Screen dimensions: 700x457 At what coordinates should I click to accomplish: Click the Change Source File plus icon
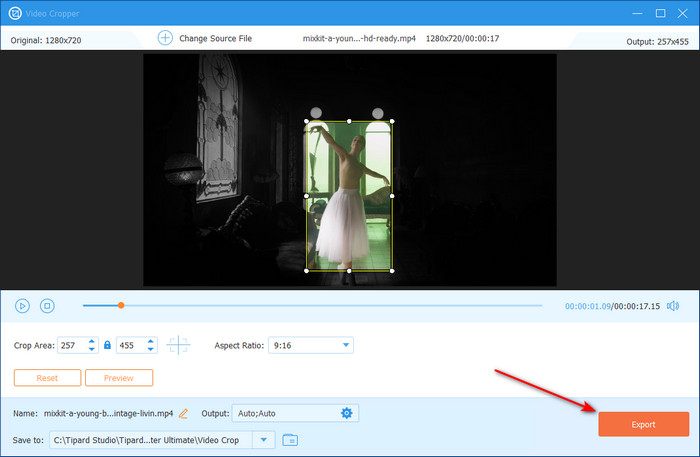165,38
